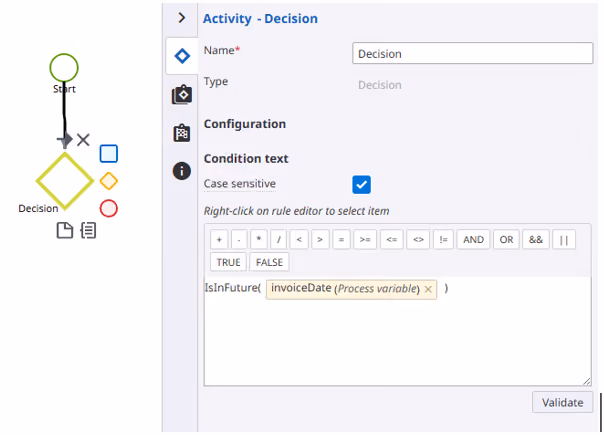Screen dimensions: 604x435
Task: Select the green Start circle node
Action: click(x=64, y=68)
